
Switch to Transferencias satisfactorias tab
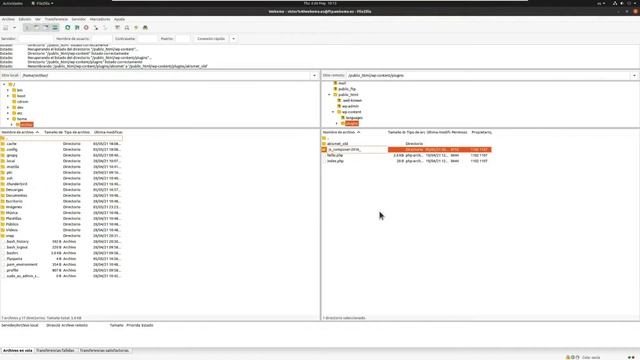(x=104, y=351)
